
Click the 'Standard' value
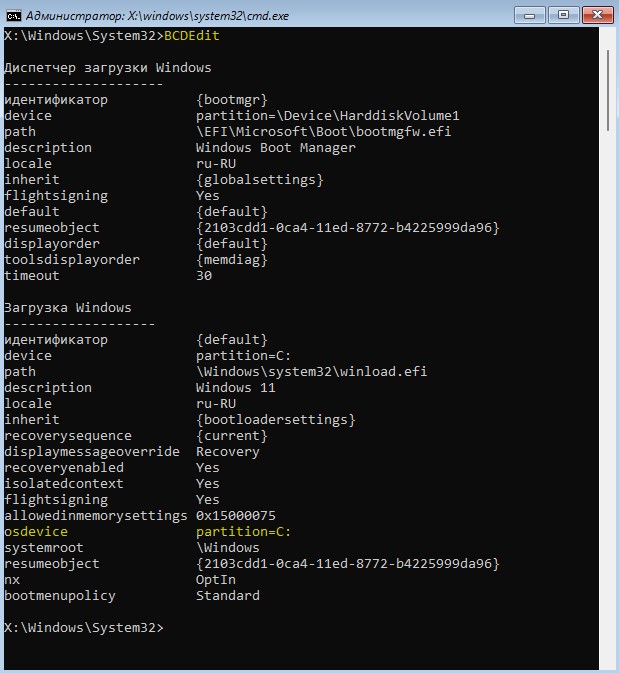(228, 596)
